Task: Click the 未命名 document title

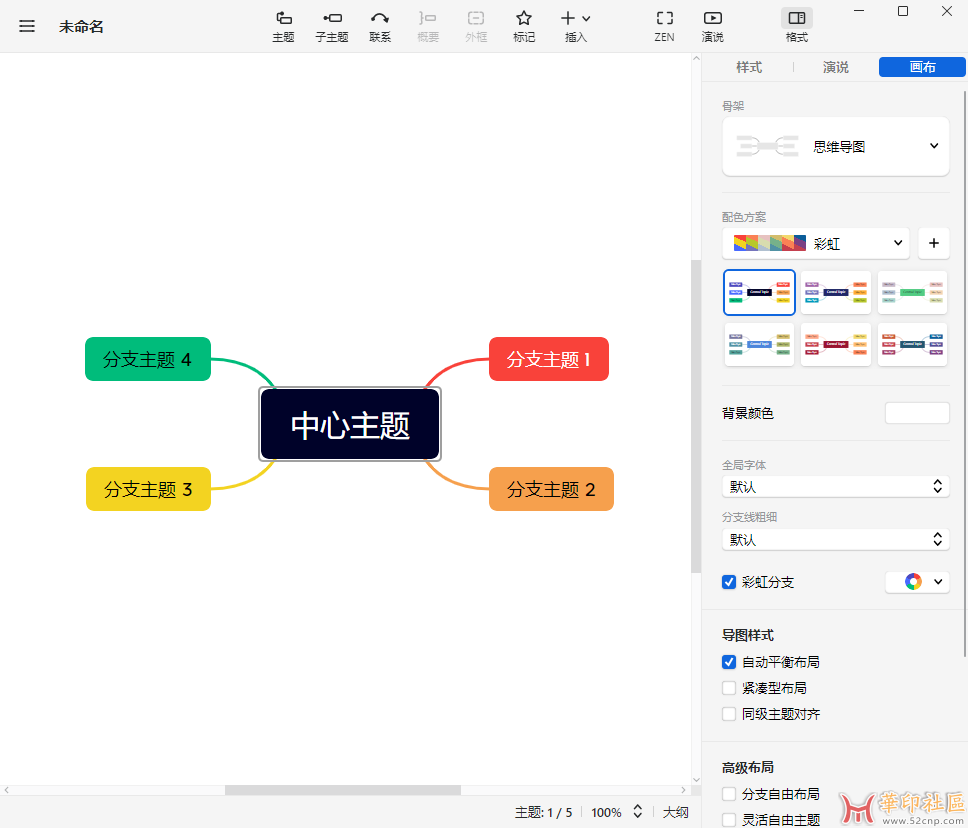Action: point(81,27)
